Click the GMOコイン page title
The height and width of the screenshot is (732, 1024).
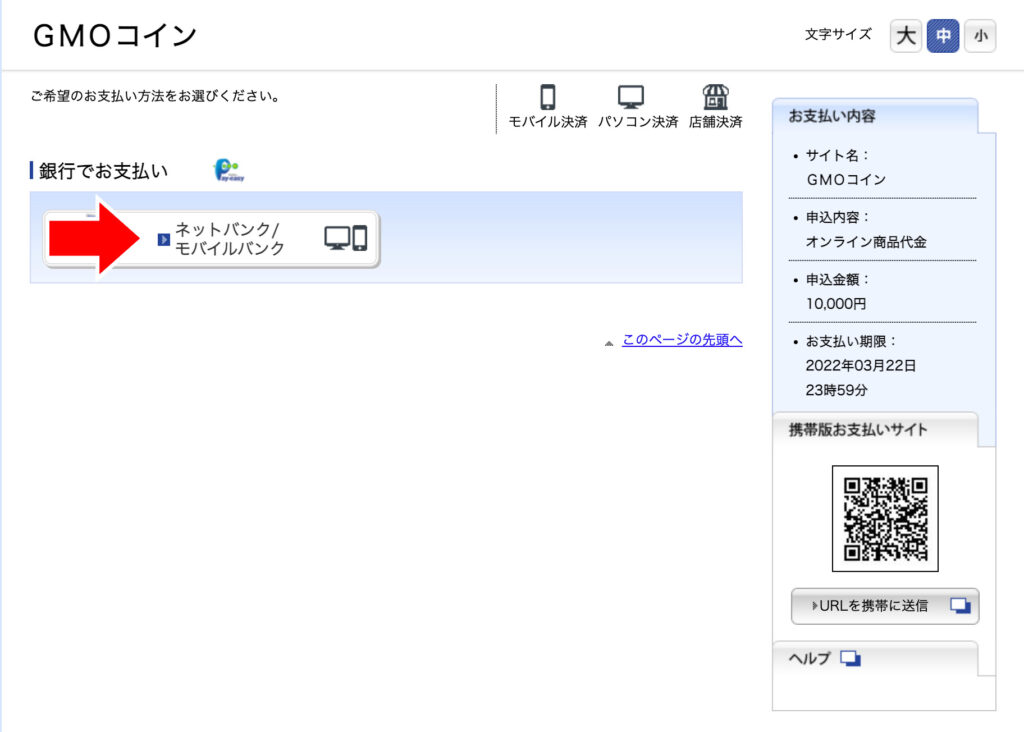click(x=115, y=36)
